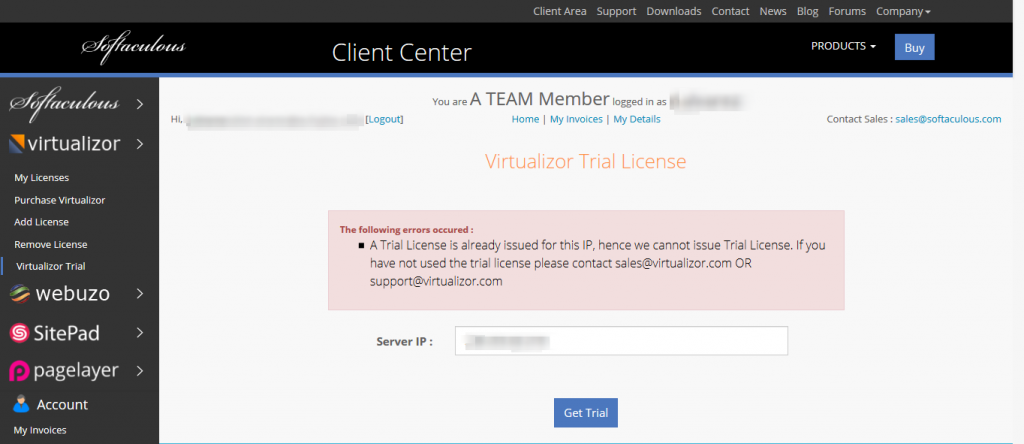
Task: Click the Get Trial button
Action: pyautogui.click(x=586, y=413)
